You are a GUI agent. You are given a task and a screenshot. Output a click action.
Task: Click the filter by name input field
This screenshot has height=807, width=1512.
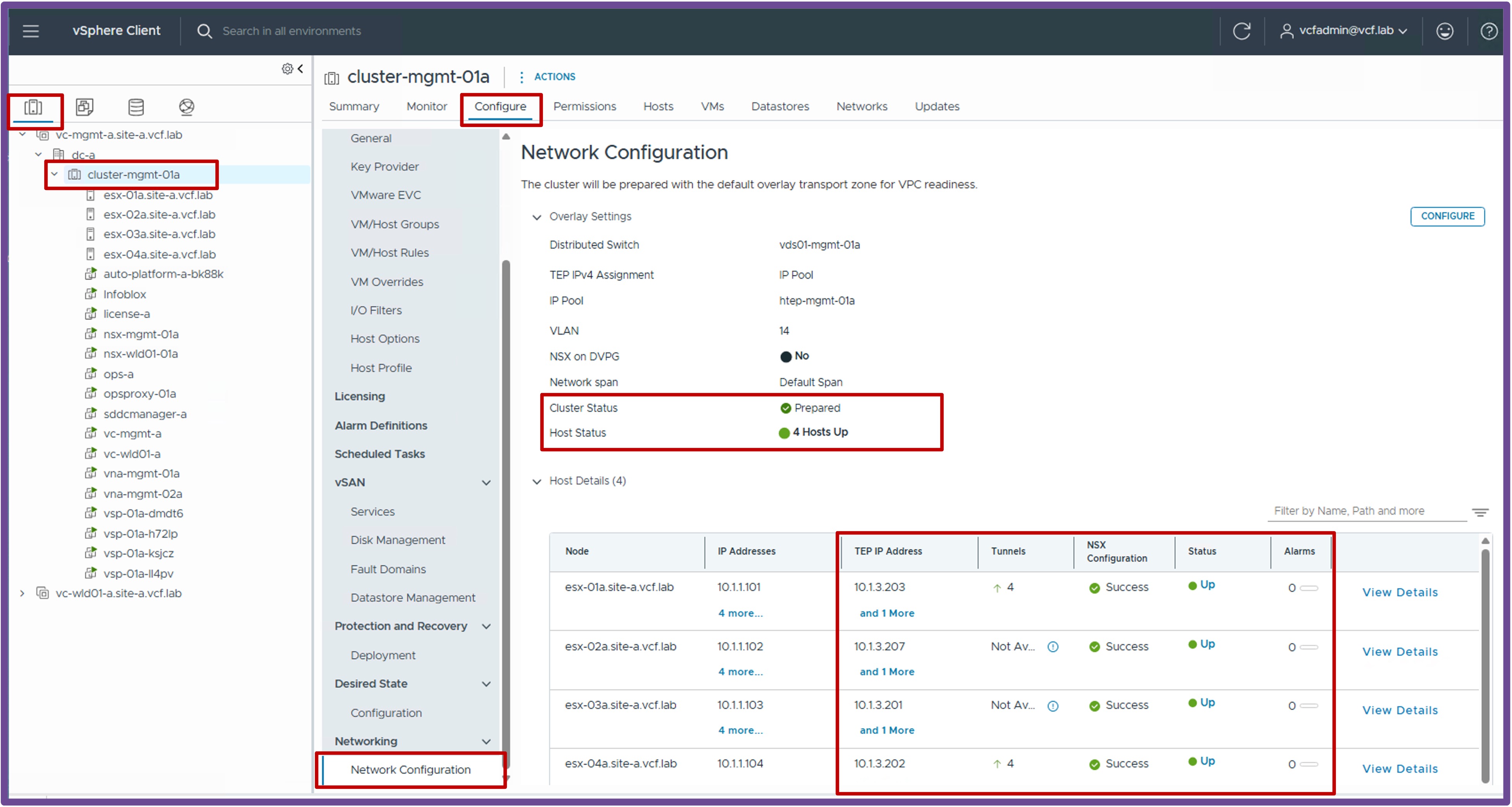tap(1366, 511)
